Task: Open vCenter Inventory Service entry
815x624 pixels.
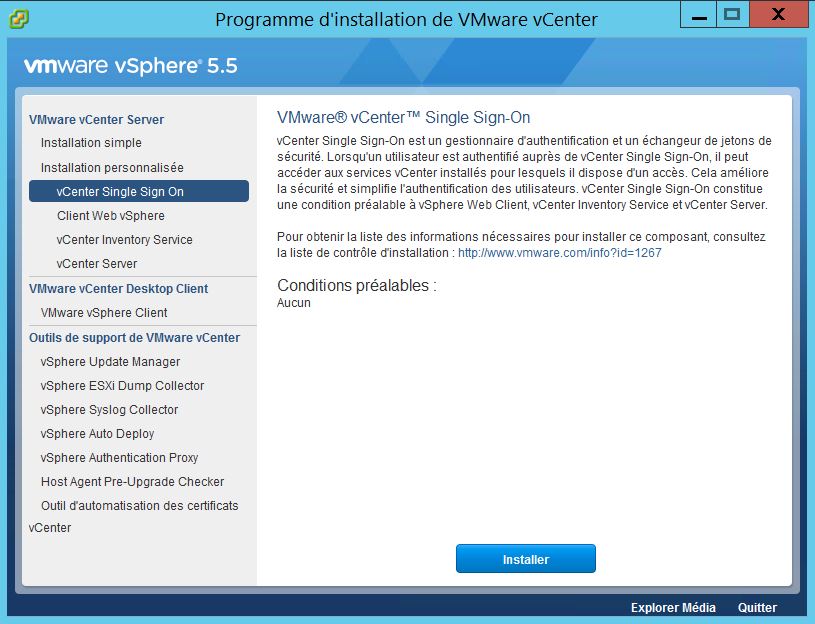Action: (124, 240)
